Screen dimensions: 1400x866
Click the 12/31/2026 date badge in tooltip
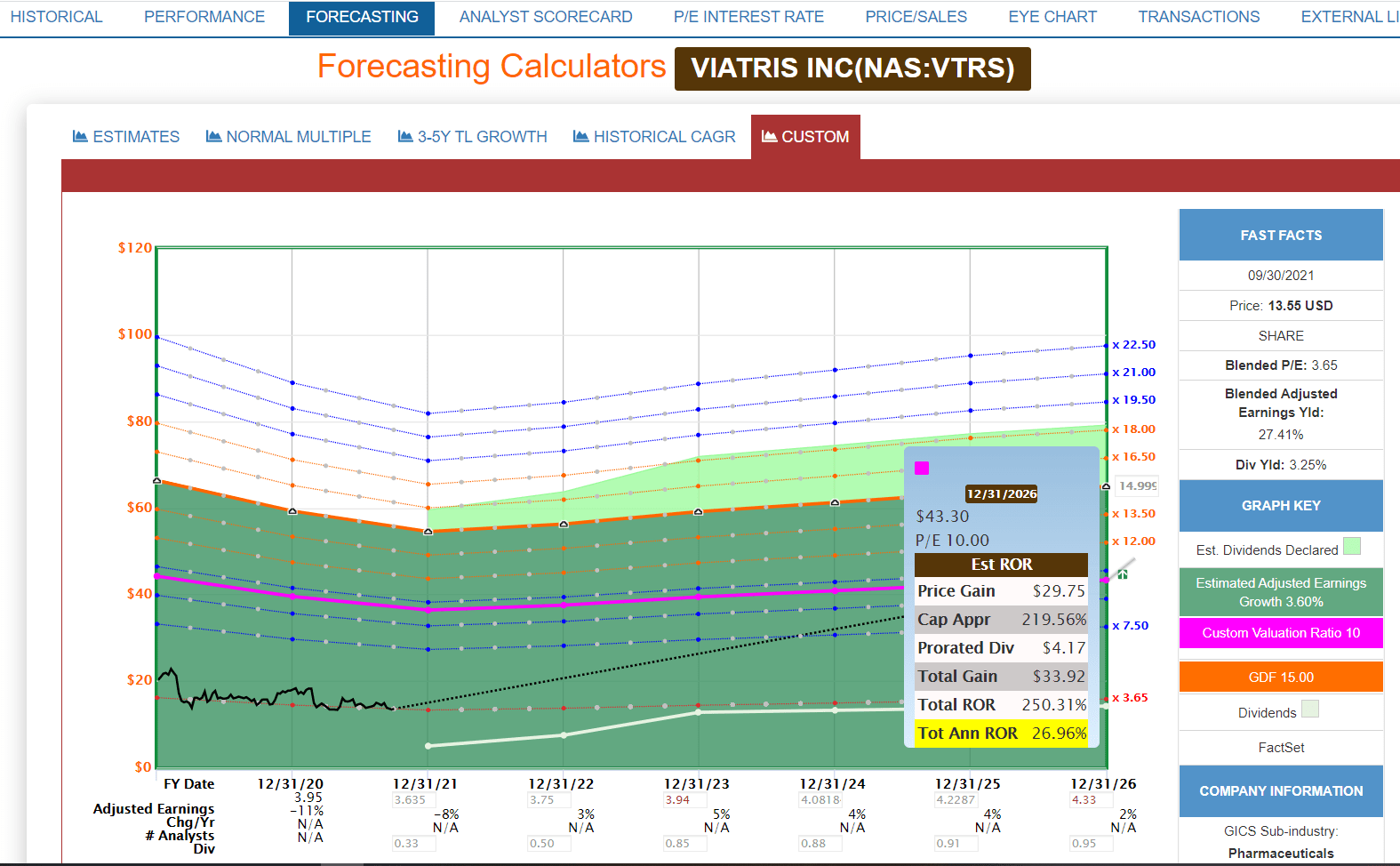pyautogui.click(x=1002, y=494)
